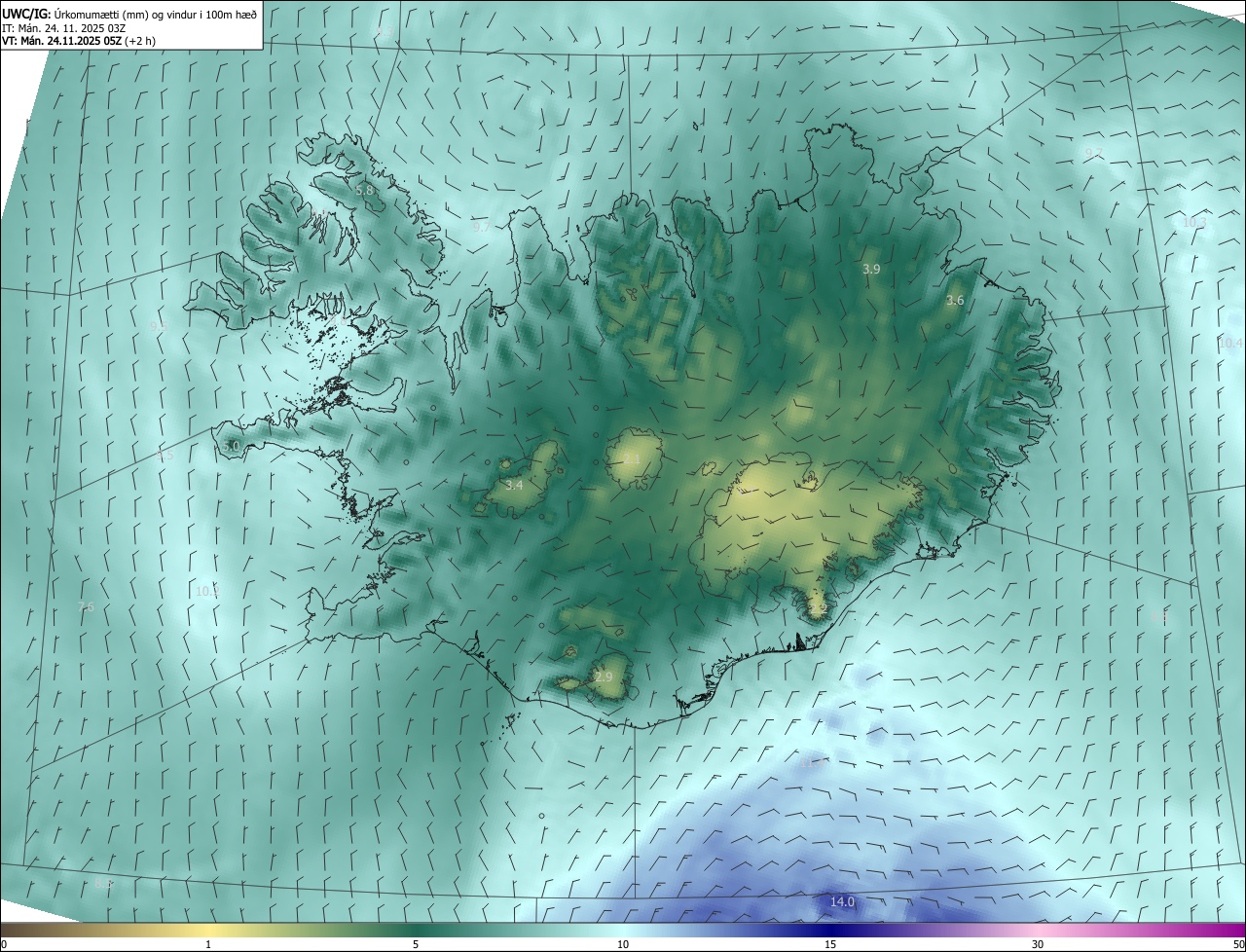The width and height of the screenshot is (1246, 952).
Task: Click the 3.9 value in northeast Iceland
Action: pyautogui.click(x=871, y=269)
